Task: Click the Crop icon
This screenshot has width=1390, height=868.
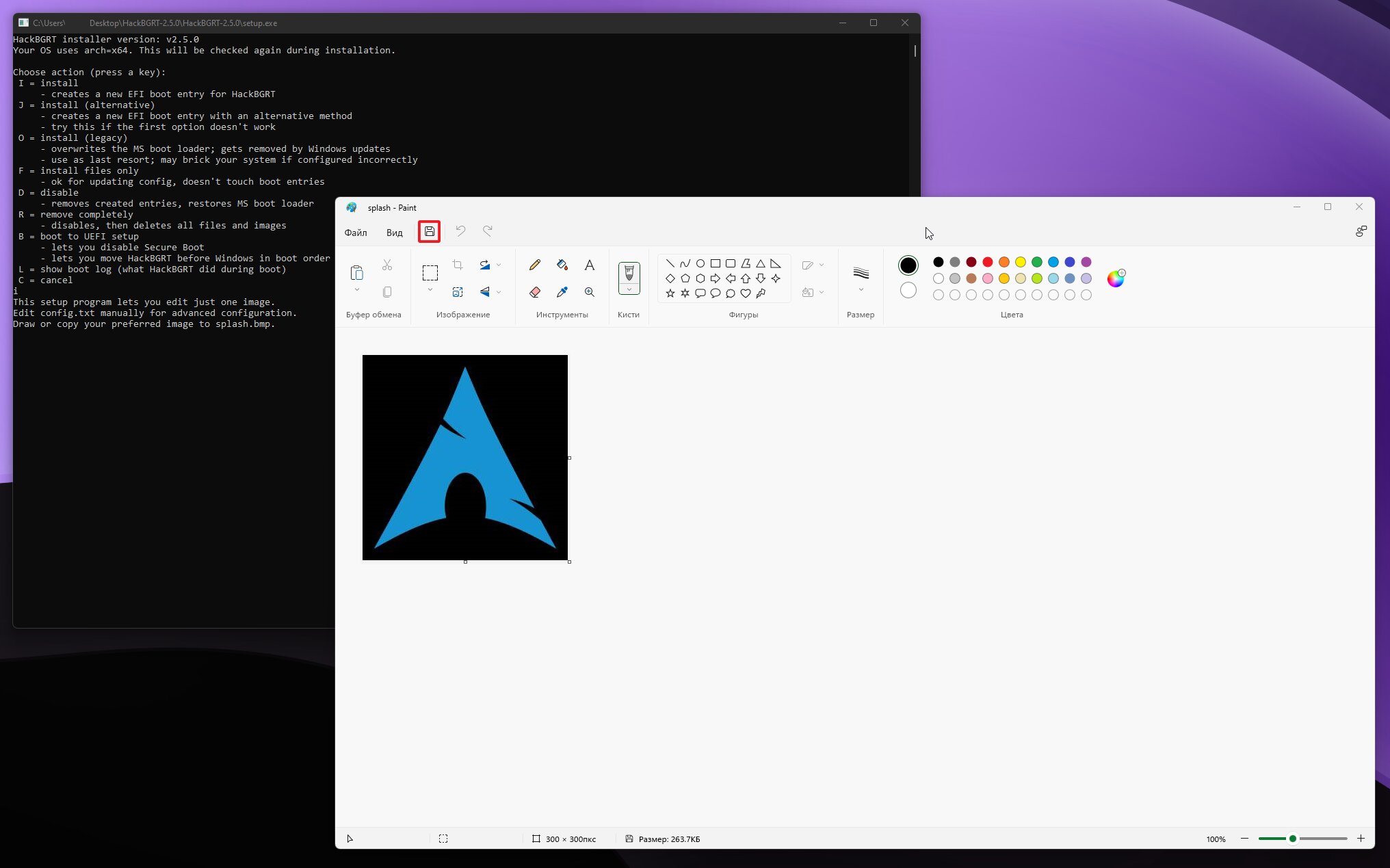Action: [458, 265]
